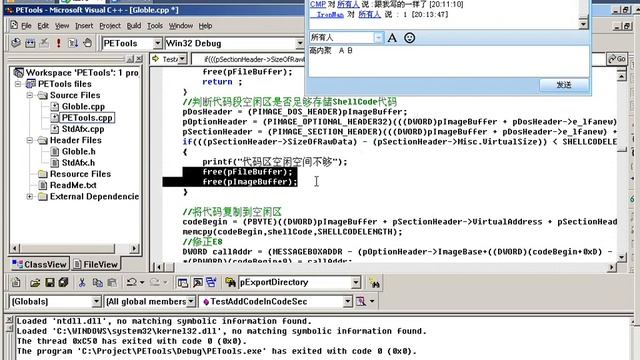Image resolution: width=640 pixels, height=360 pixels.
Task: Toggle the Workspace window icon
Action: 183,282
